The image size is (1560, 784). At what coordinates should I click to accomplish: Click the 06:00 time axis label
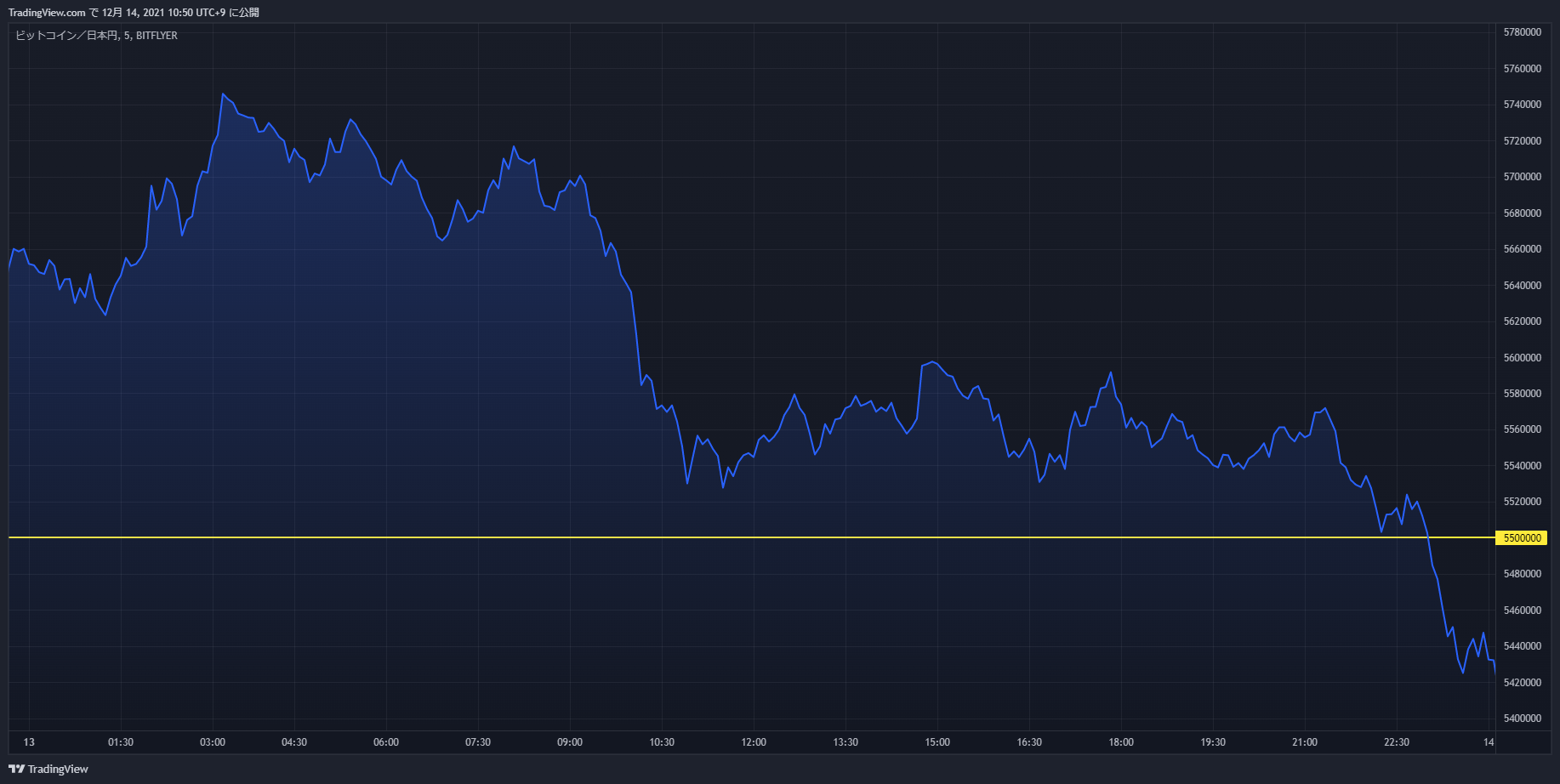[386, 742]
